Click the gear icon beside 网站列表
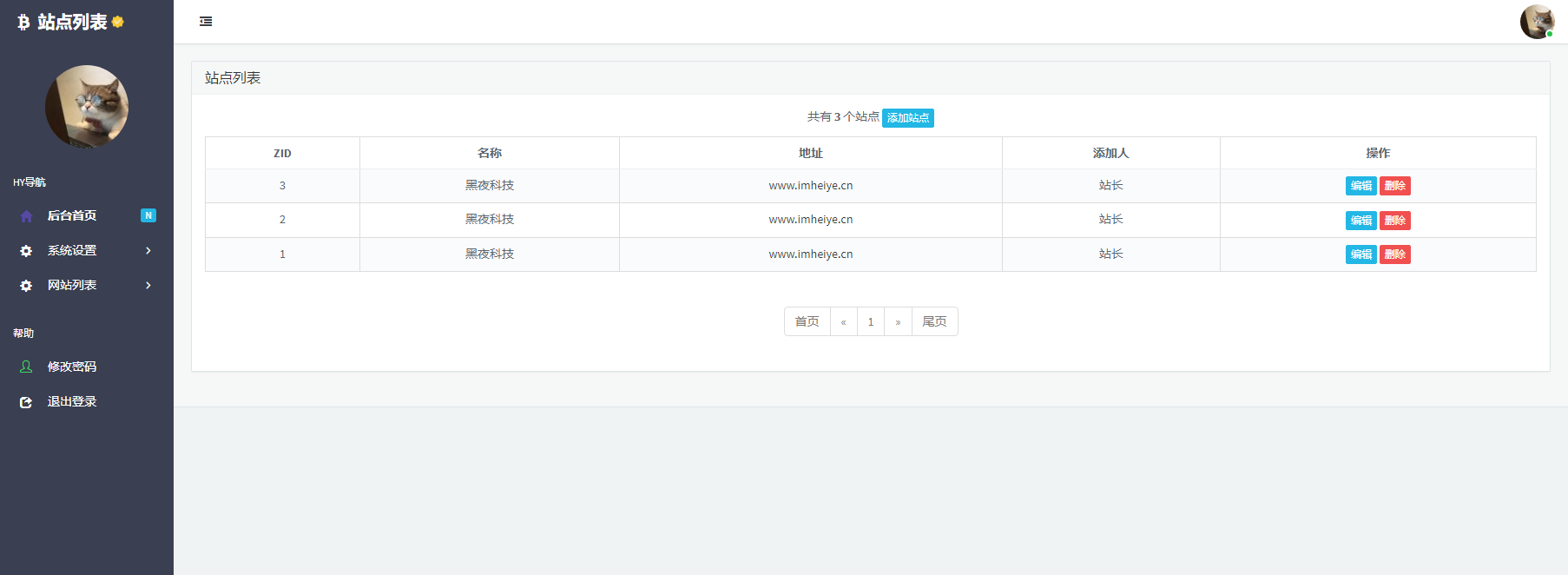1568x575 pixels. pyautogui.click(x=26, y=286)
